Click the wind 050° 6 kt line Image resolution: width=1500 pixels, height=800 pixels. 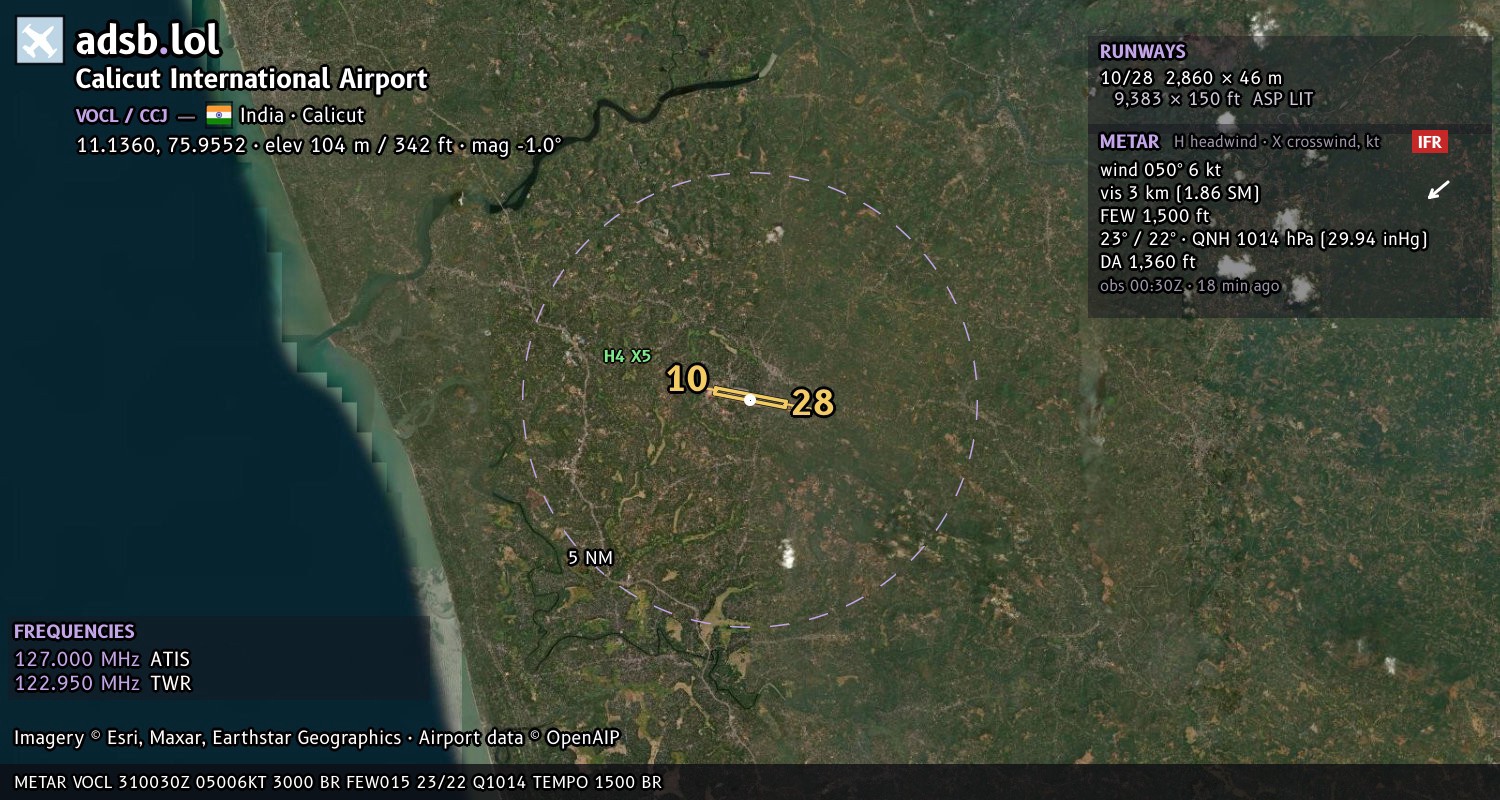[1160, 170]
